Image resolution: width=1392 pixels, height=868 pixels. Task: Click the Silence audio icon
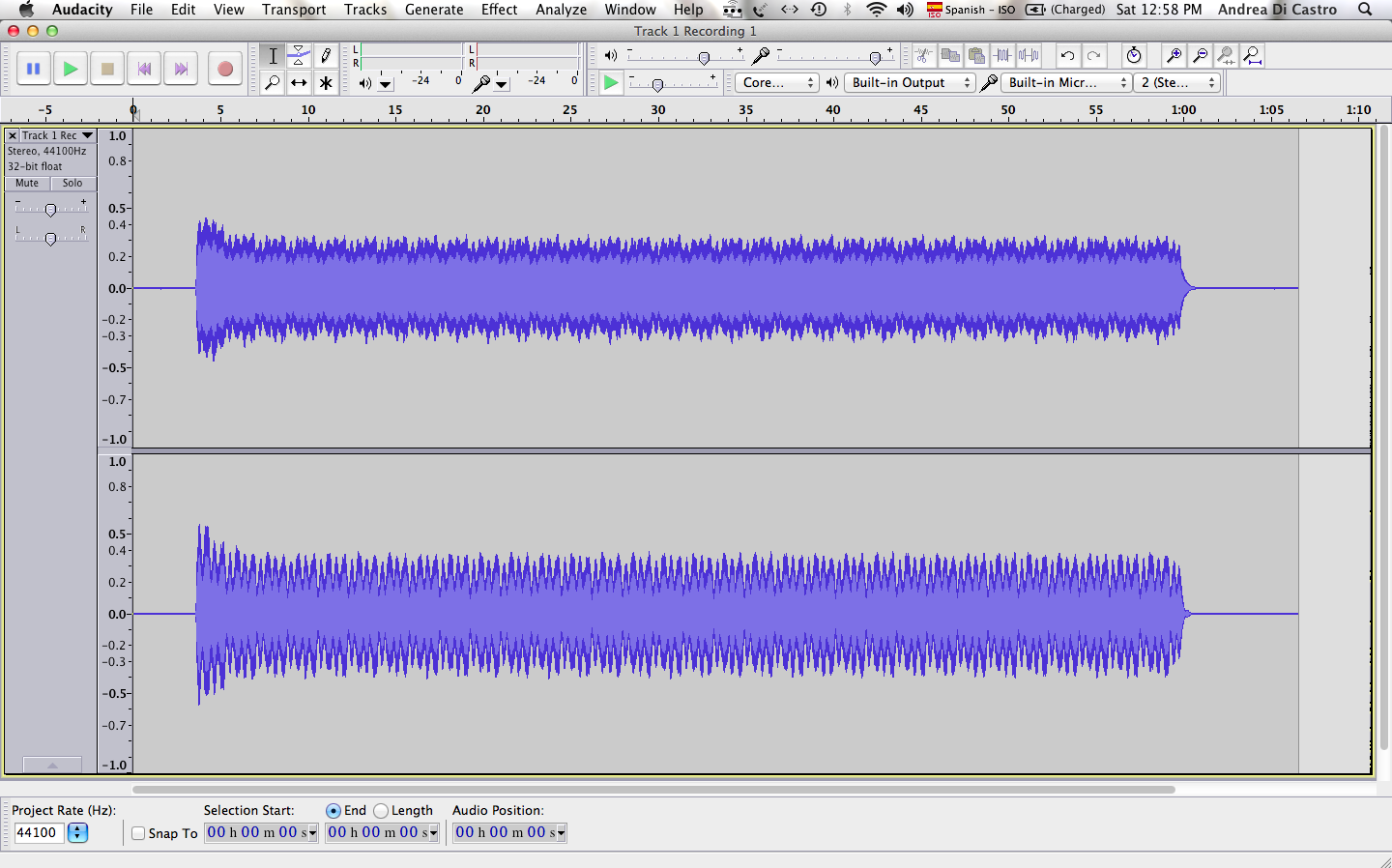pyautogui.click(x=1029, y=56)
